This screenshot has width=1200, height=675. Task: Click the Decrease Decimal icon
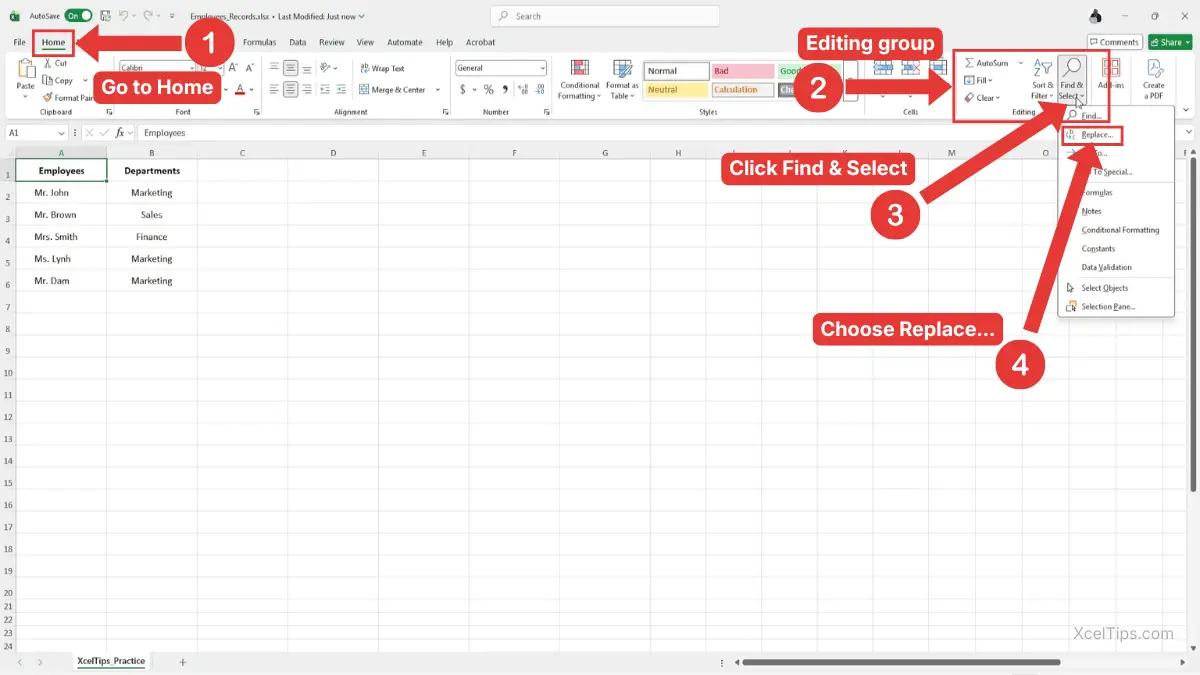539,90
